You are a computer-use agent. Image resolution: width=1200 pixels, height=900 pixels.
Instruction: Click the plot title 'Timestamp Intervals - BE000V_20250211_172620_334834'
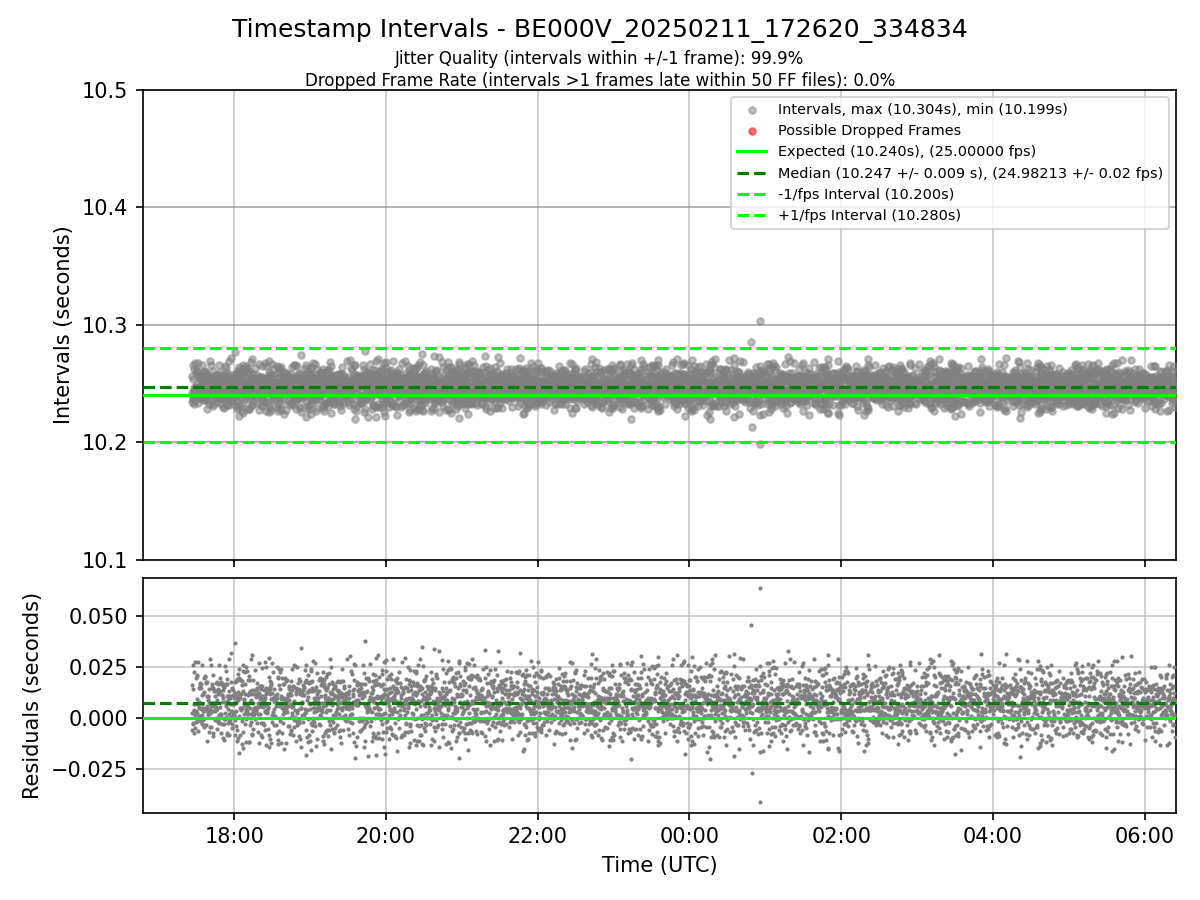[x=599, y=29]
